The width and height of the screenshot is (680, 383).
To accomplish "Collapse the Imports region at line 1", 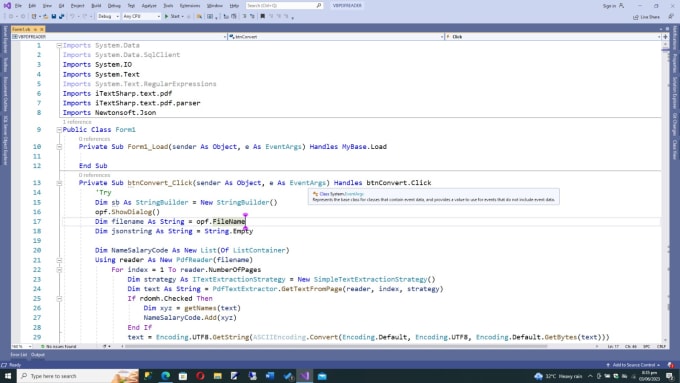I will [x=59, y=45].
